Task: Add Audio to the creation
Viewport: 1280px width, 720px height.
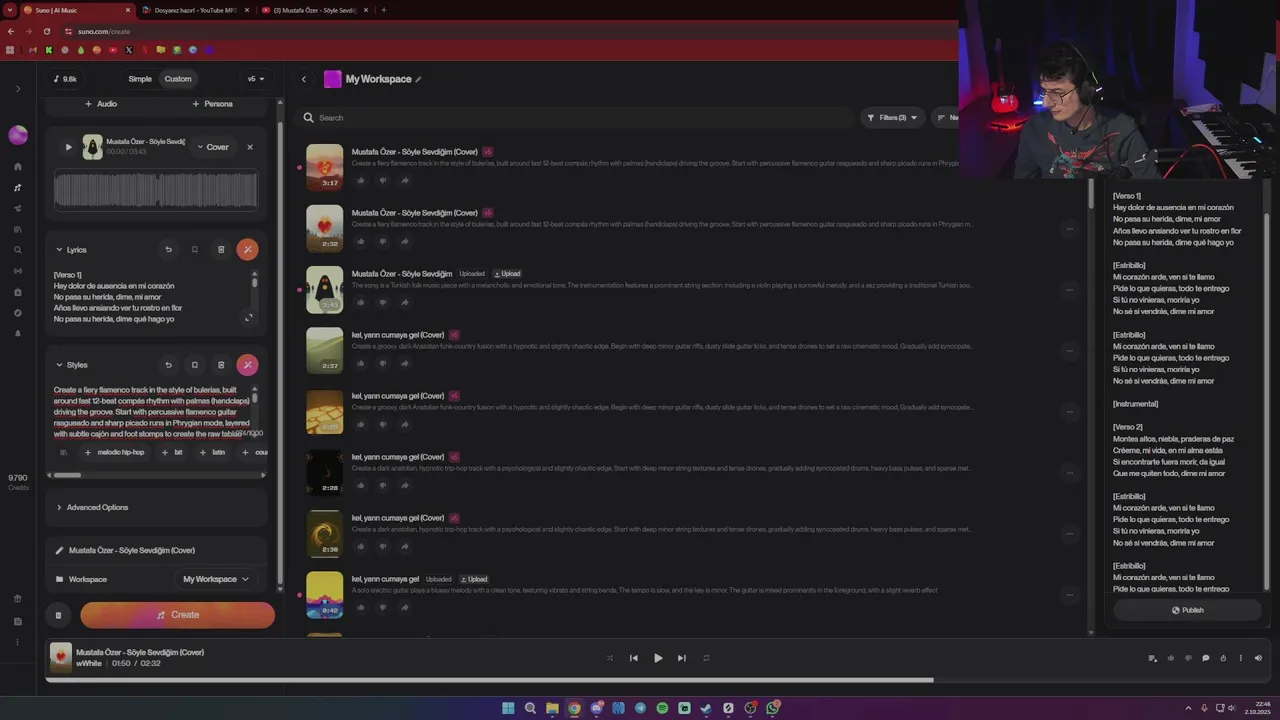Action: click(x=101, y=104)
